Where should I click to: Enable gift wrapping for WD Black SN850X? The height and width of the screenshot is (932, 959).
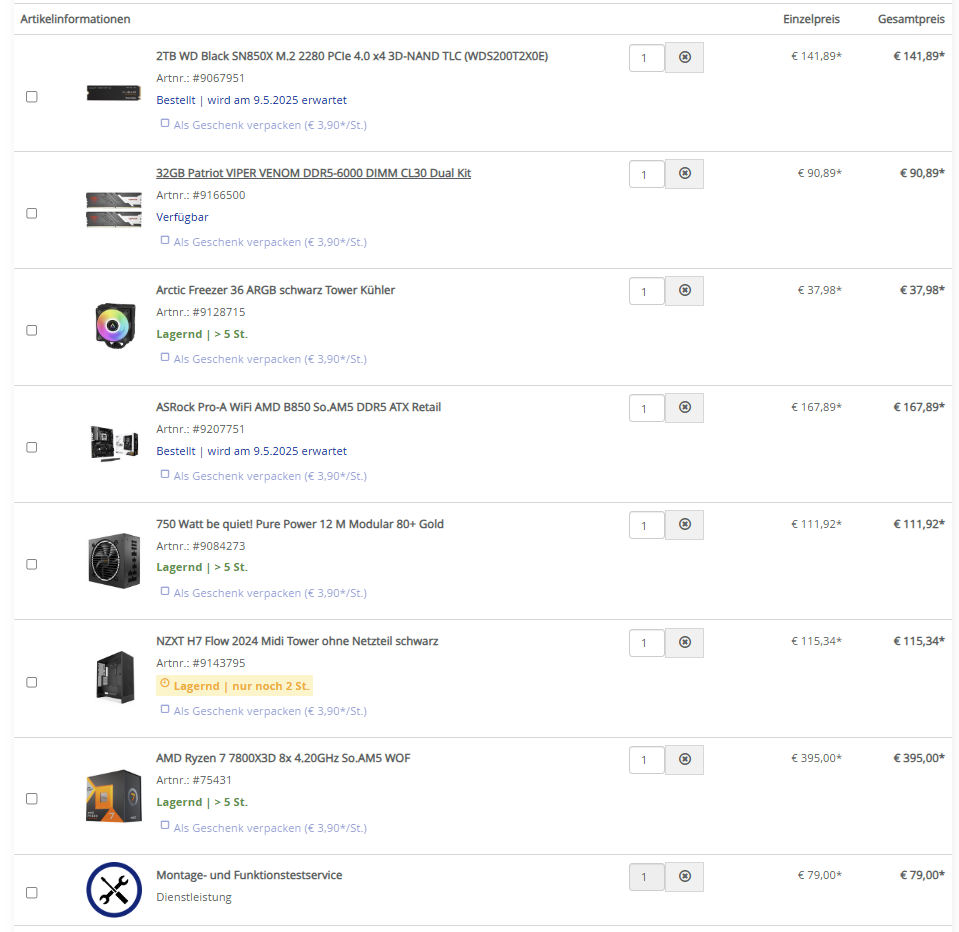pos(165,124)
